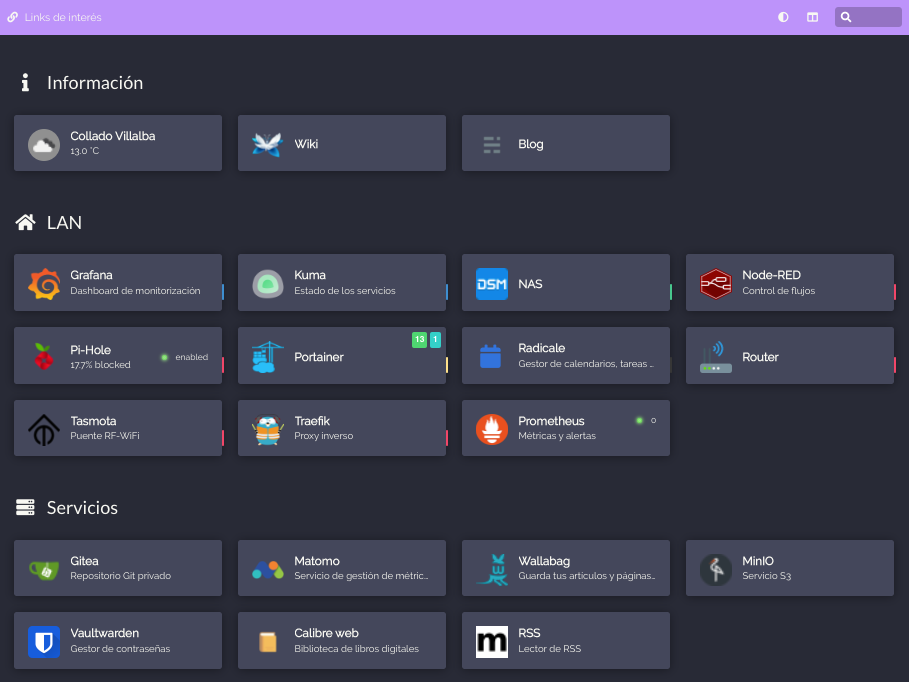The width and height of the screenshot is (909, 682).
Task: Click the Calibre web book icon
Action: click(268, 640)
